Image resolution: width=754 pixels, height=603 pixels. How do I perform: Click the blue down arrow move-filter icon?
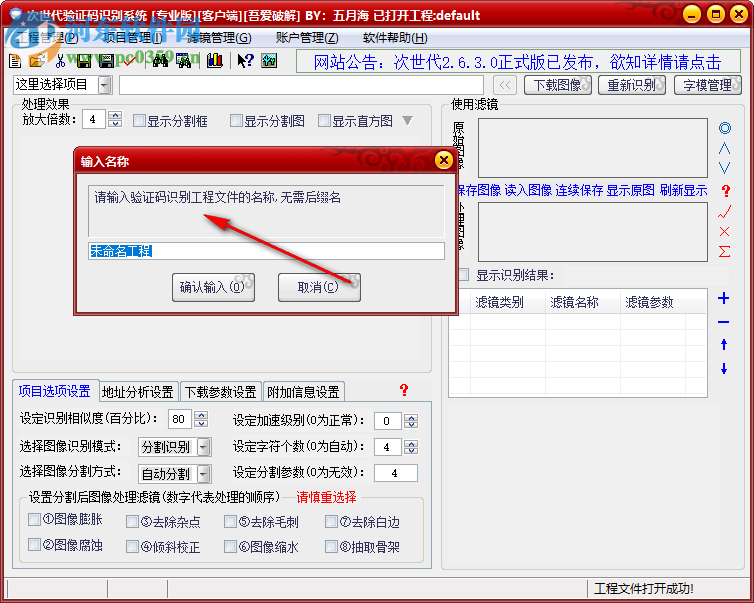tap(724, 369)
